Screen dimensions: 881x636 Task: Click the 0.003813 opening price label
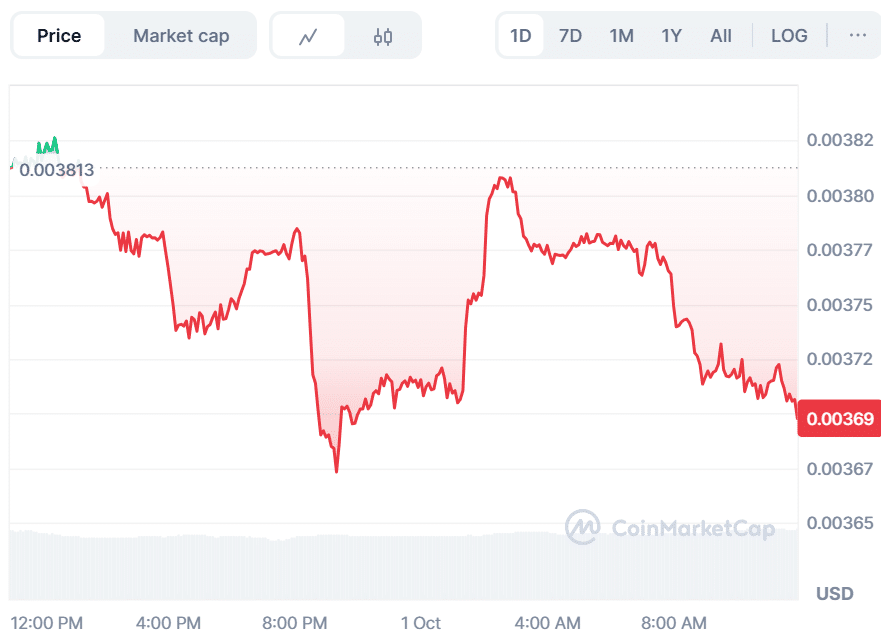(x=56, y=170)
